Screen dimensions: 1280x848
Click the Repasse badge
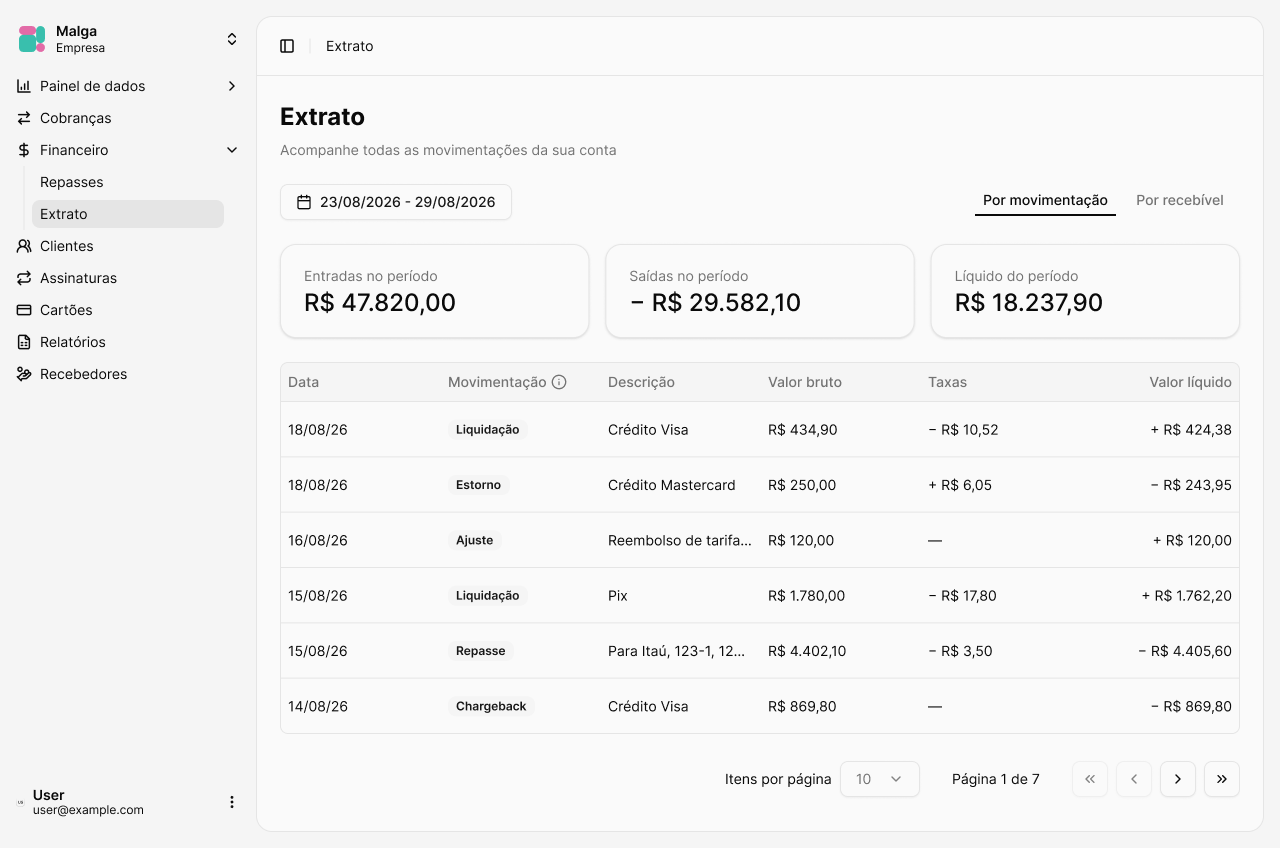coord(481,651)
